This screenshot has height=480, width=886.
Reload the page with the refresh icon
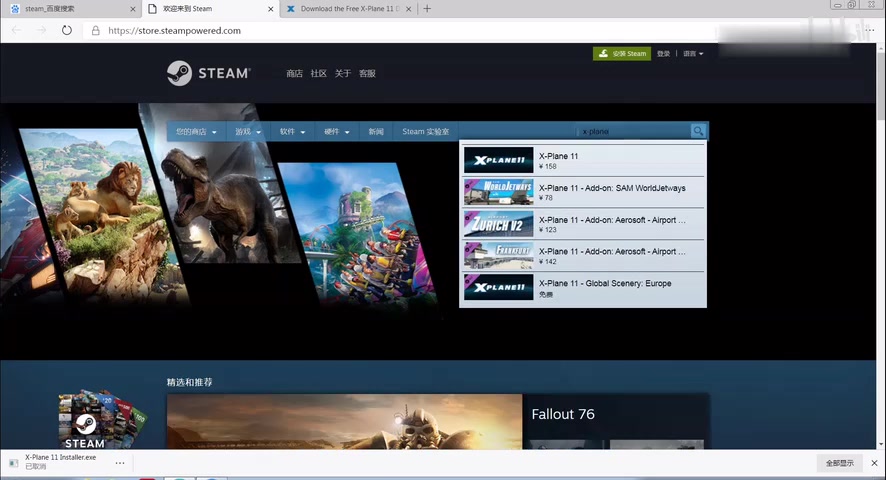pyautogui.click(x=67, y=31)
